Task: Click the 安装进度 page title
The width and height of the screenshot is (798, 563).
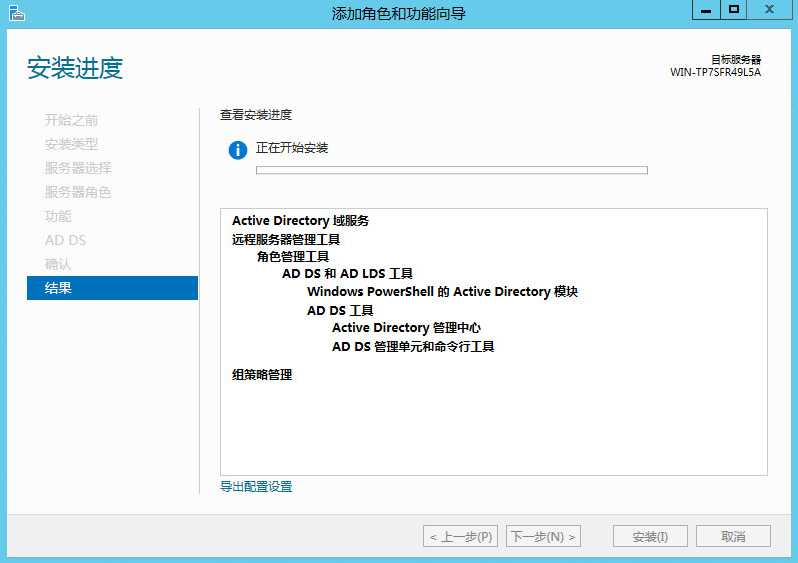Action: 75,68
